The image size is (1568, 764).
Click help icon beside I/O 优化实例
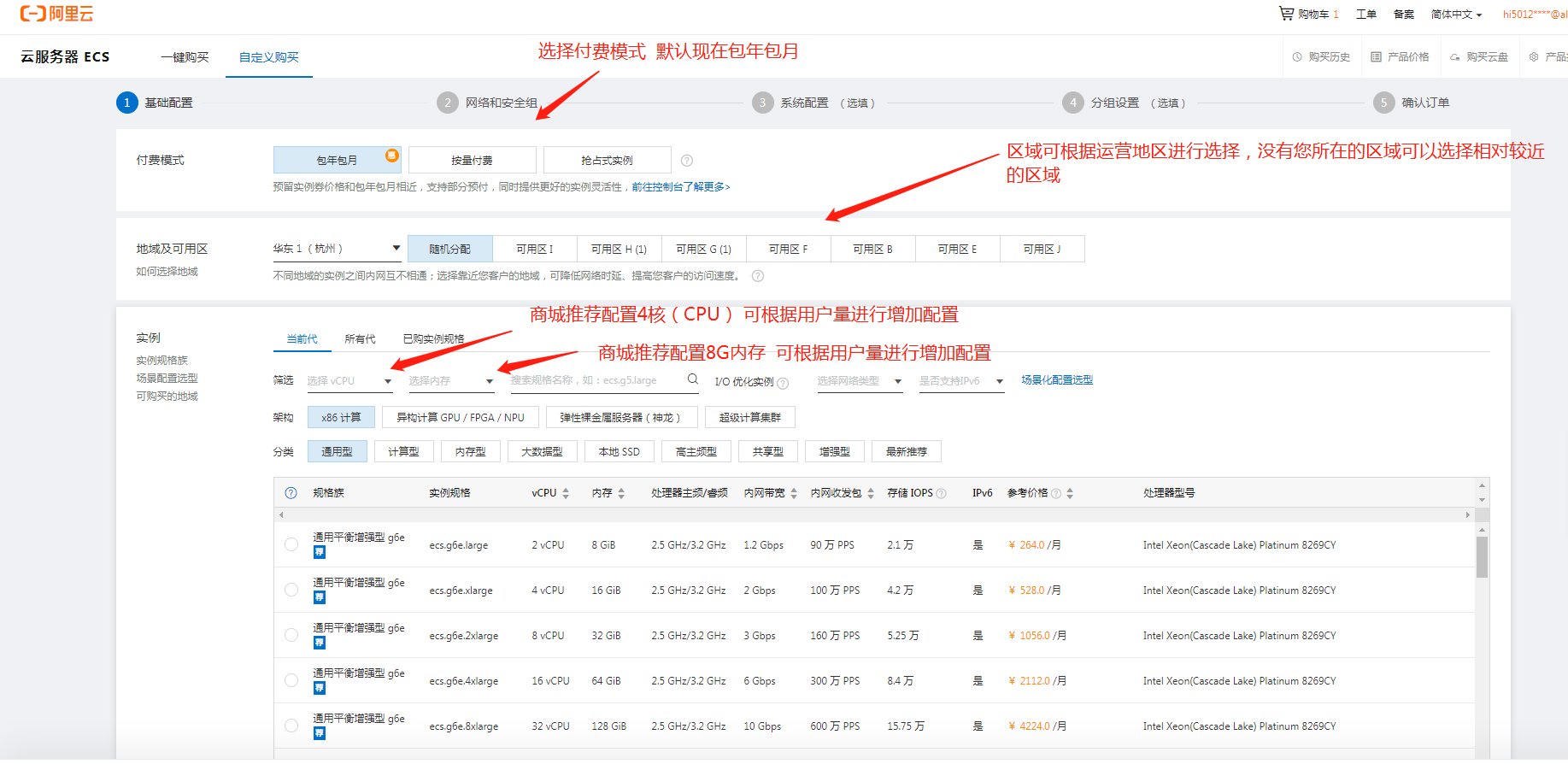(x=783, y=383)
